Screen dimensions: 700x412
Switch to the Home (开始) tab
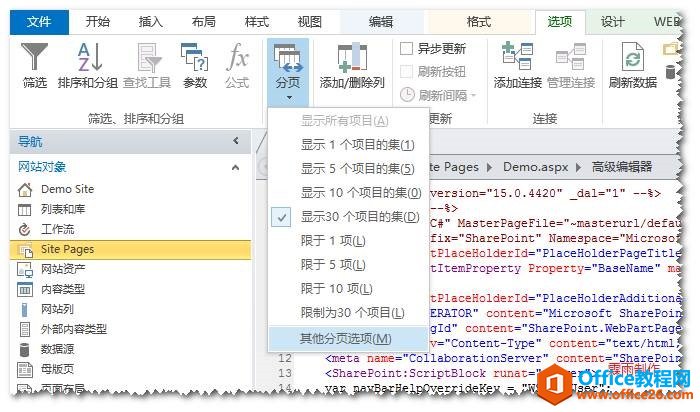[x=97, y=22]
